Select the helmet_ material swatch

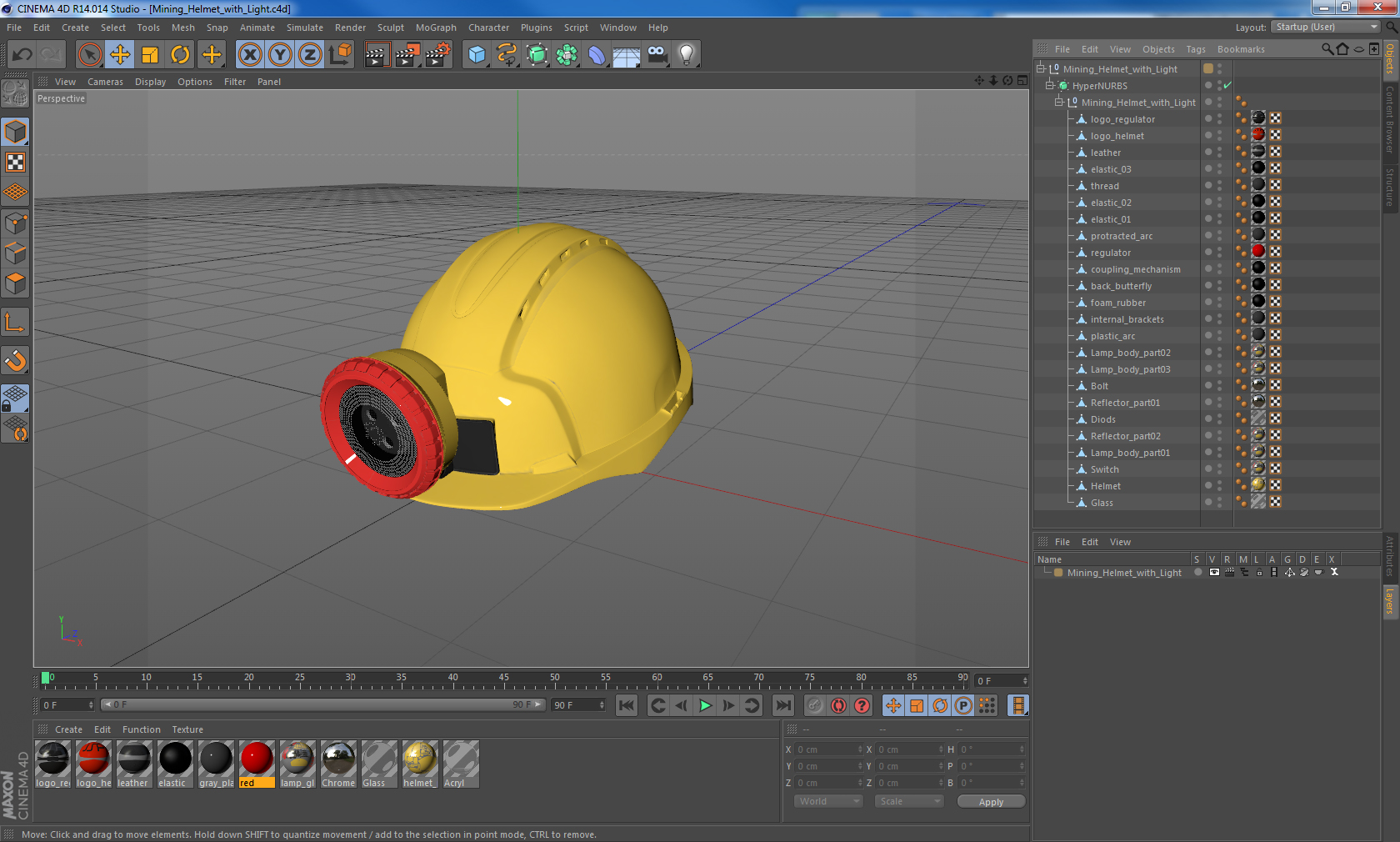coord(420,764)
